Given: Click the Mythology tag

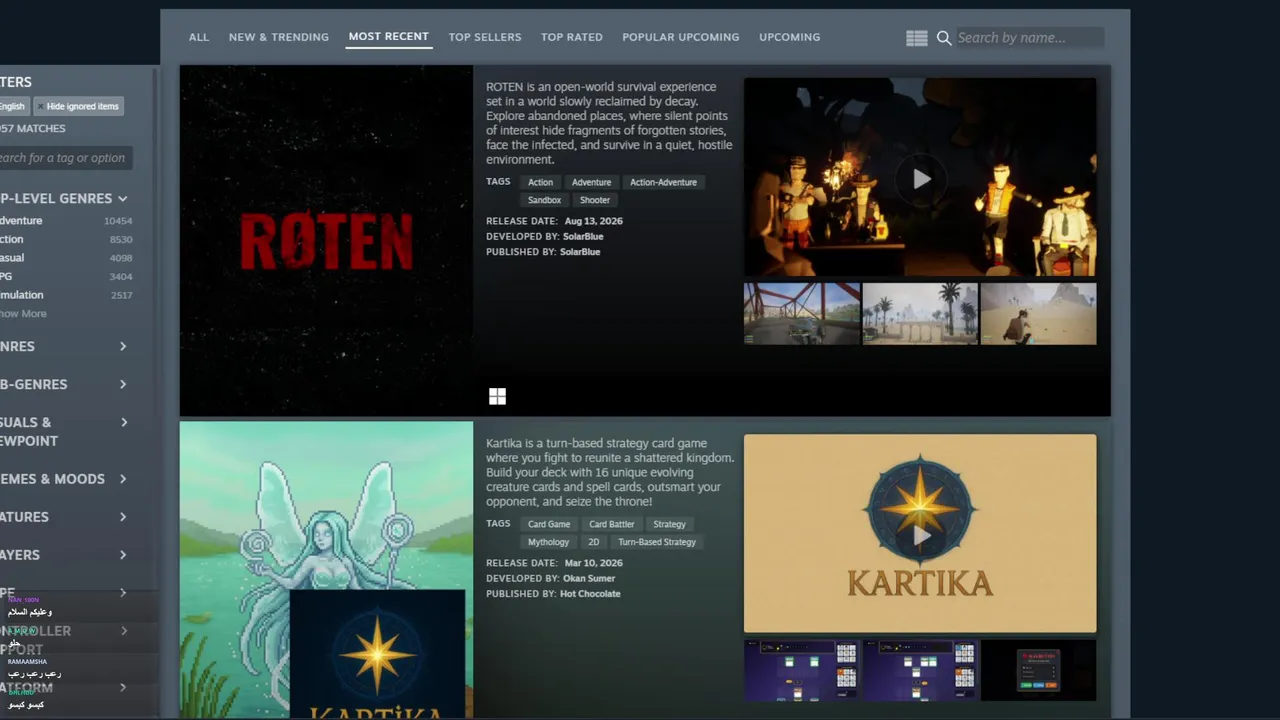Looking at the screenshot, I should 548,542.
